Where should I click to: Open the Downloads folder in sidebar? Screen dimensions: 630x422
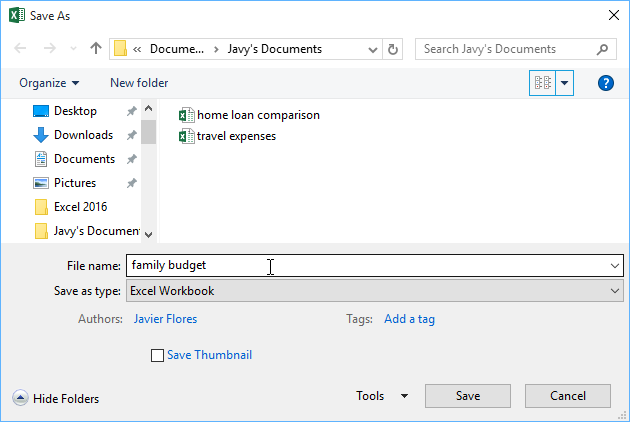coord(82,135)
